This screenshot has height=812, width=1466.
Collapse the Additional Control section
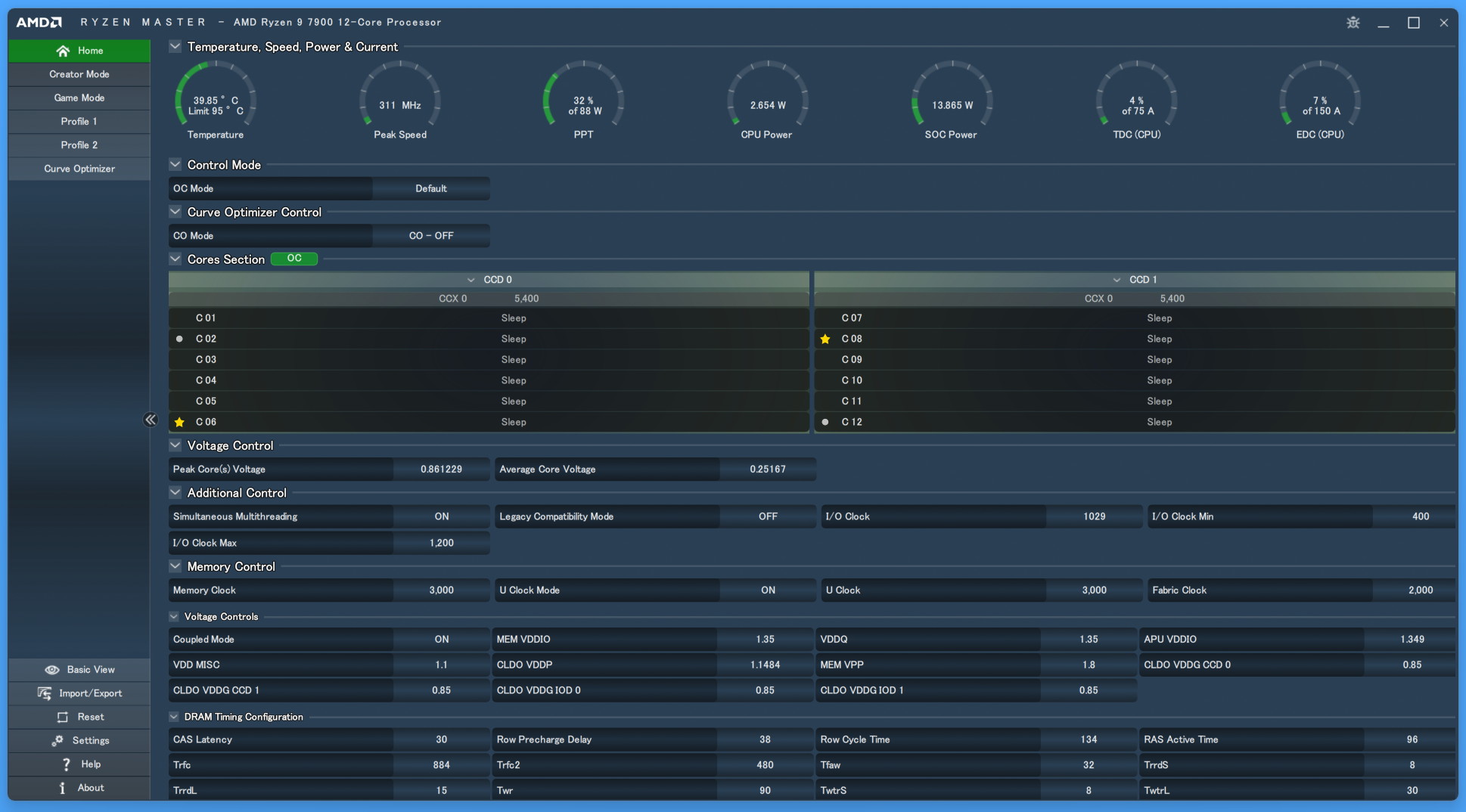tap(175, 492)
